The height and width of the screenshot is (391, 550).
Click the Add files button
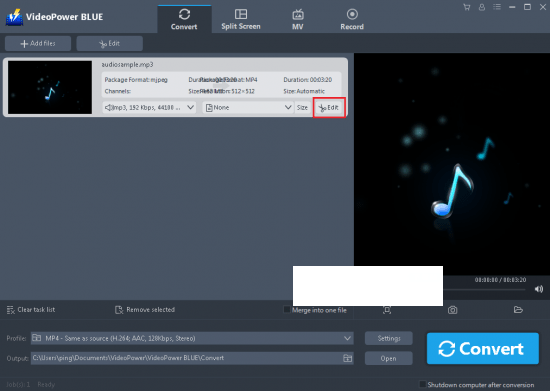38,43
